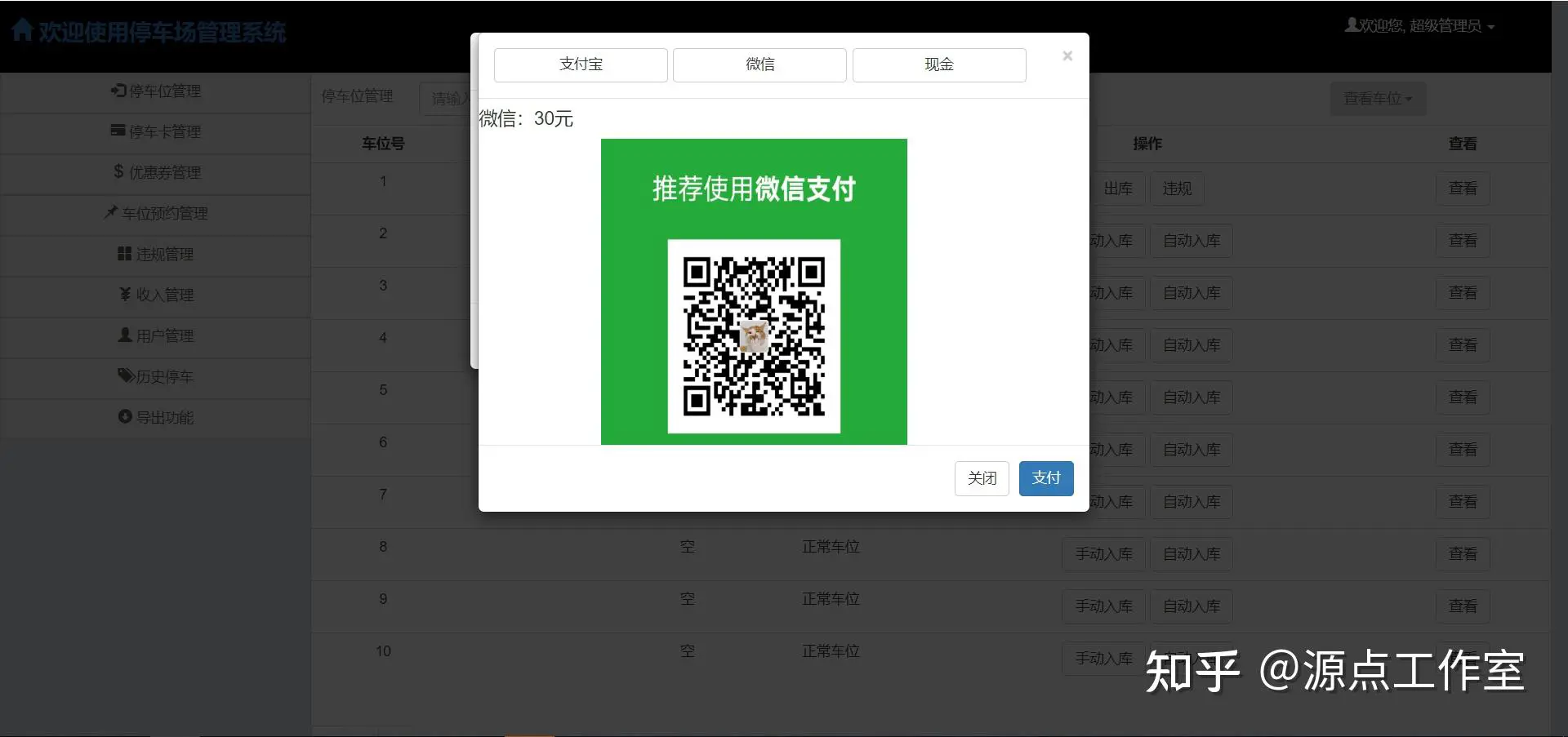Click 自动入库 for parking spot 2
The height and width of the screenshot is (737, 1568).
coord(1192,241)
